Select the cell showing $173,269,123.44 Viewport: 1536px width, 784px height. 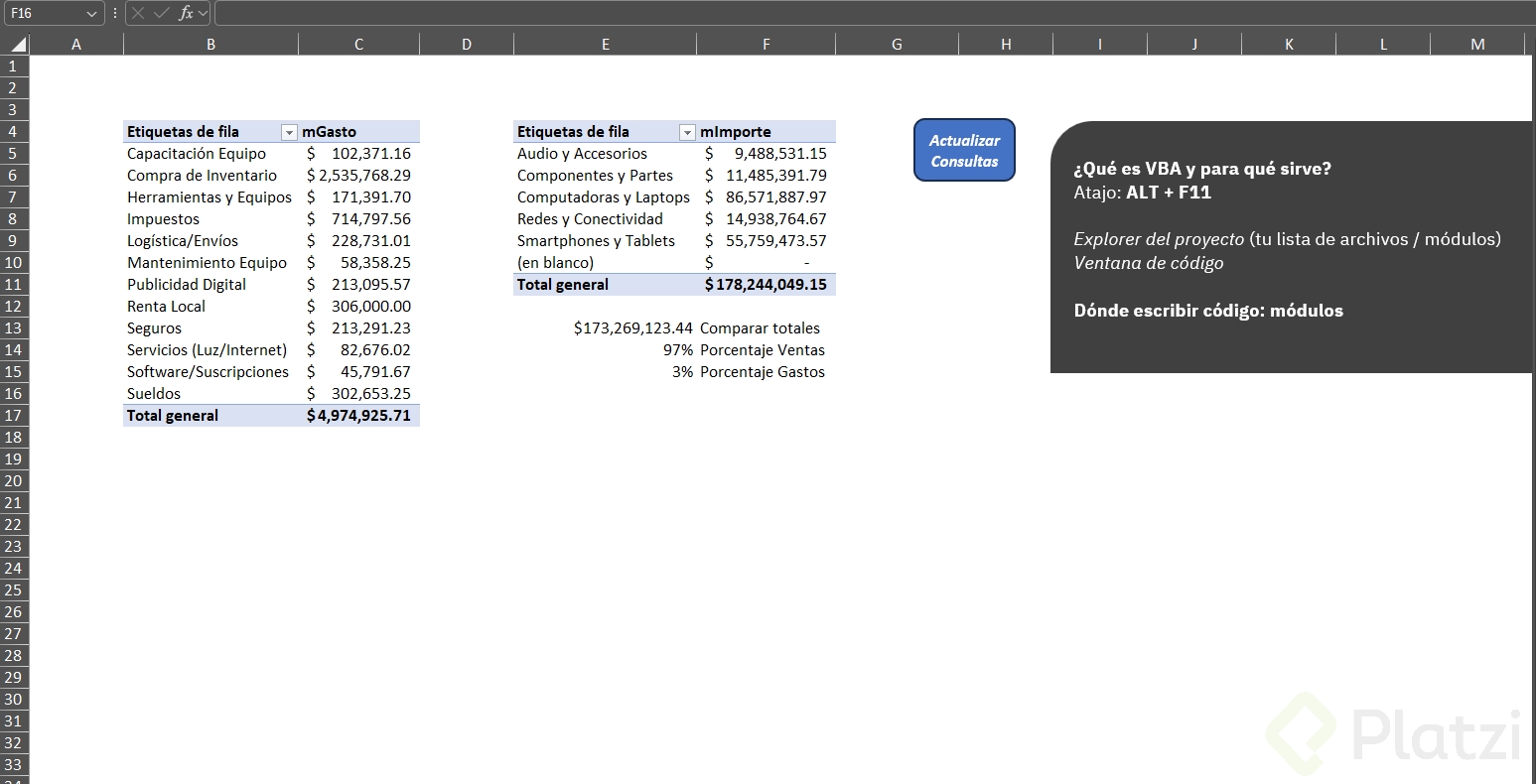pyautogui.click(x=605, y=328)
